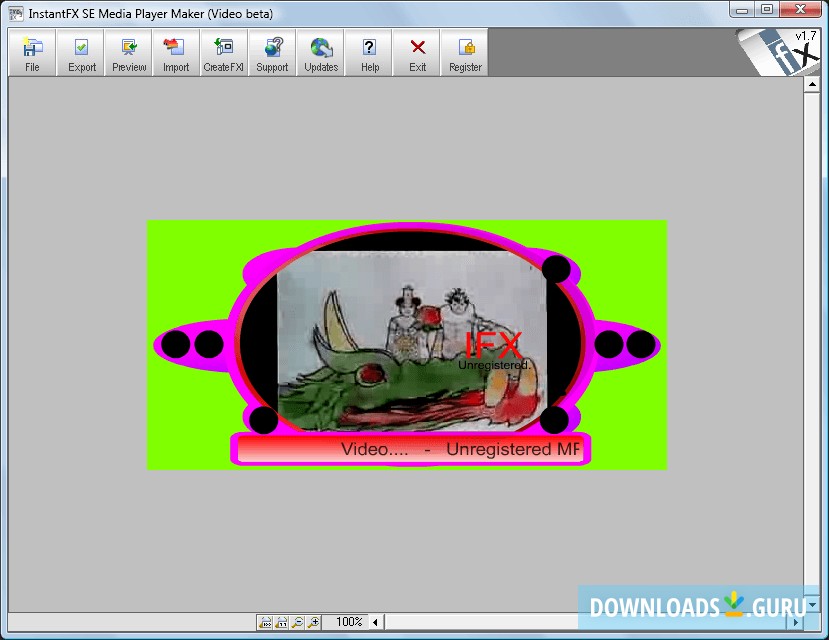
Task: Click the fit-to-window zoom icon
Action: tap(265, 622)
